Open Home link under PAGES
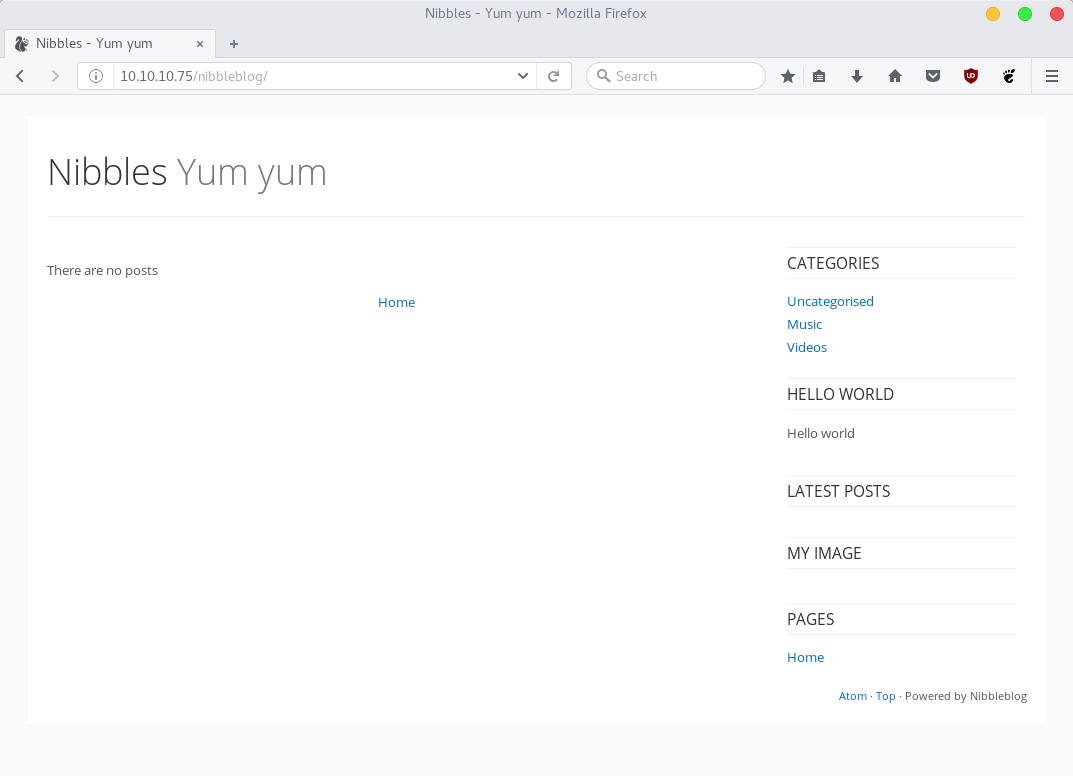Viewport: 1073px width, 776px height. [805, 658]
